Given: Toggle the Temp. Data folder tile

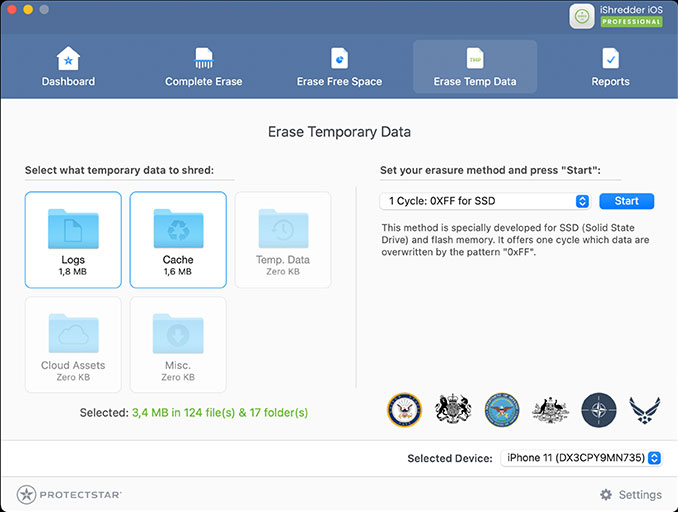Looking at the screenshot, I should click(x=283, y=239).
